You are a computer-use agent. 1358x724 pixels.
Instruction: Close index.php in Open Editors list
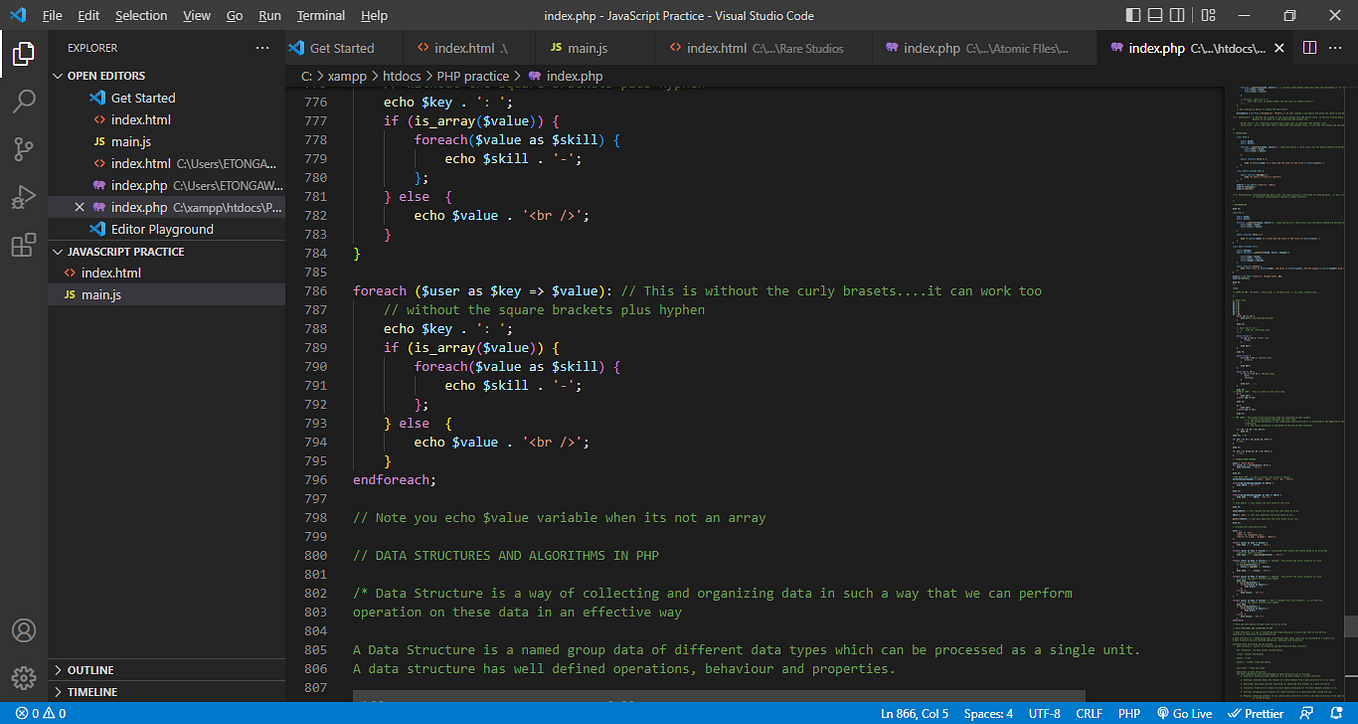coord(80,208)
